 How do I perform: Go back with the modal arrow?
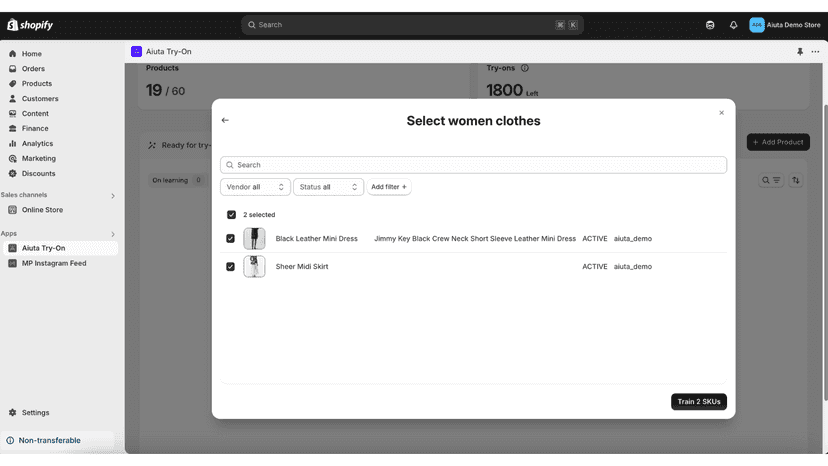point(225,120)
